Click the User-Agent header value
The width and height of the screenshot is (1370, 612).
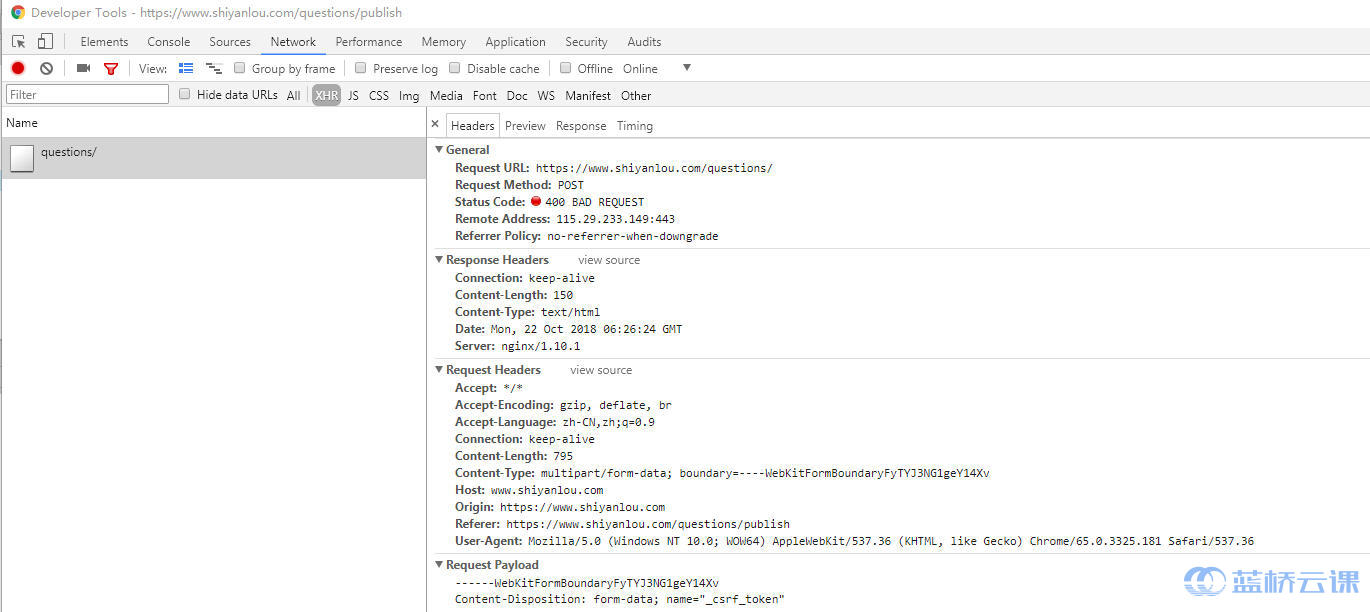click(891, 541)
